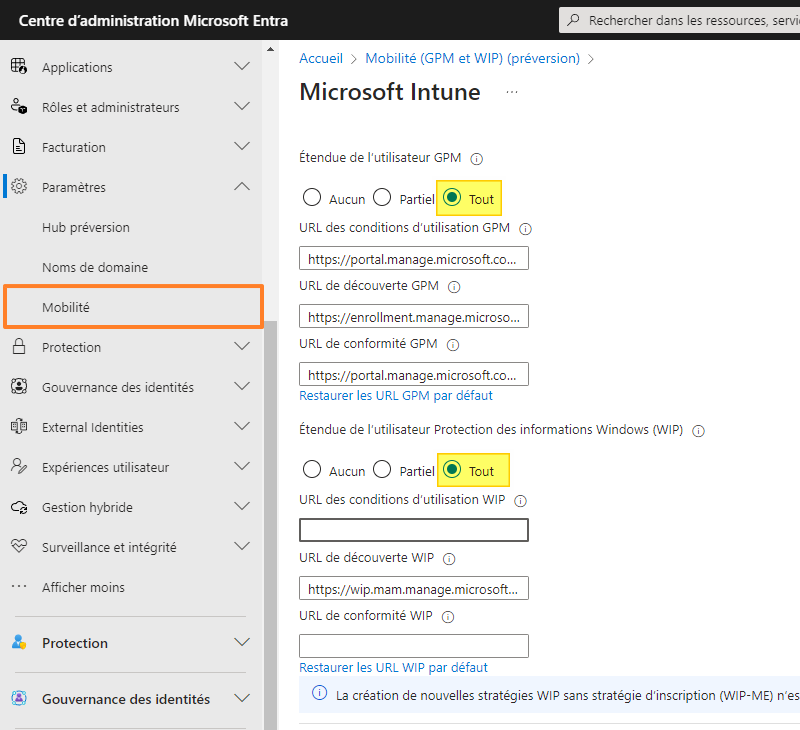Click Restaurer les URL GPM par défaut
800x730 pixels.
[x=395, y=395]
